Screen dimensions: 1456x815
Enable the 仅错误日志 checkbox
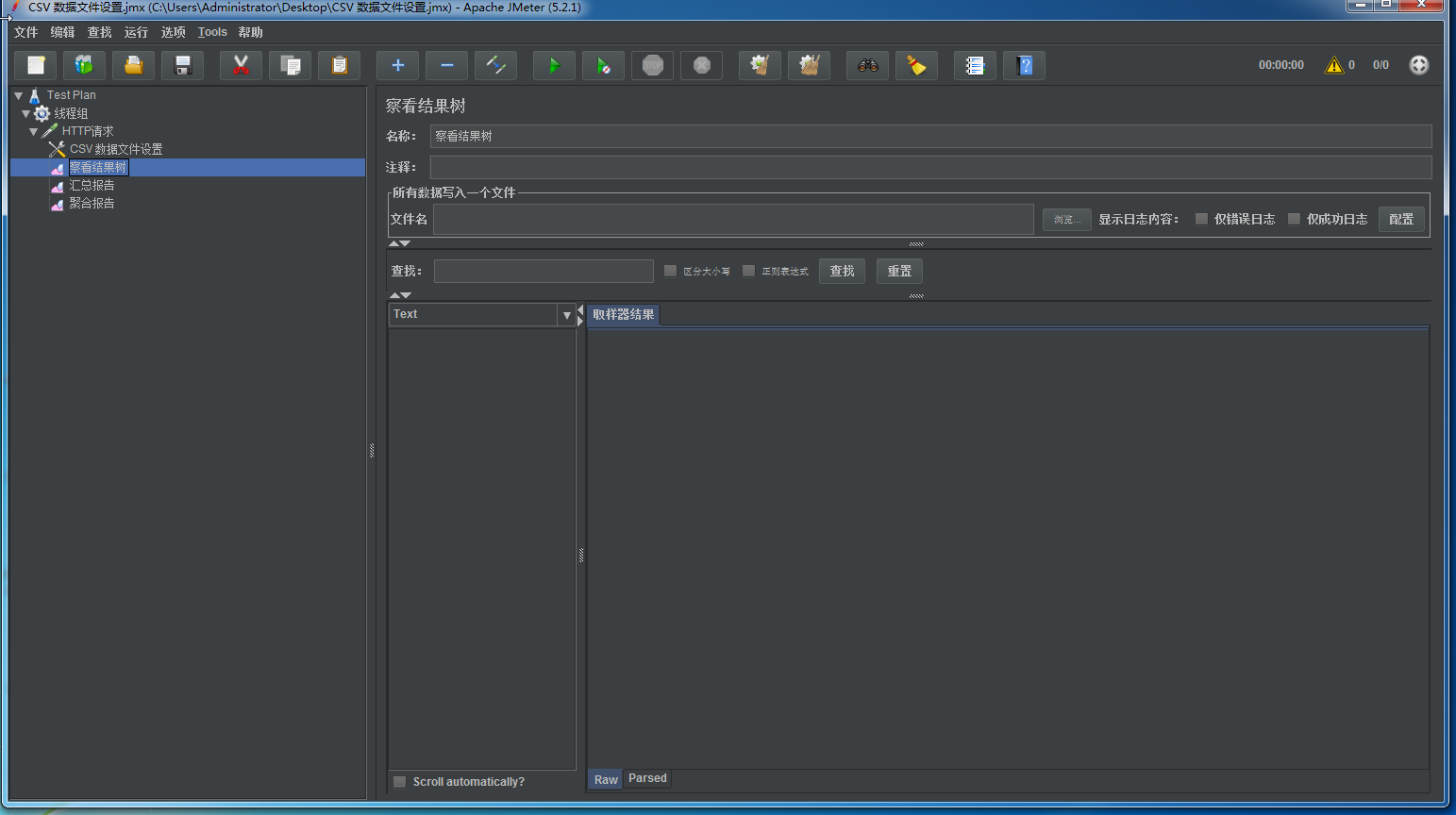point(1201,219)
